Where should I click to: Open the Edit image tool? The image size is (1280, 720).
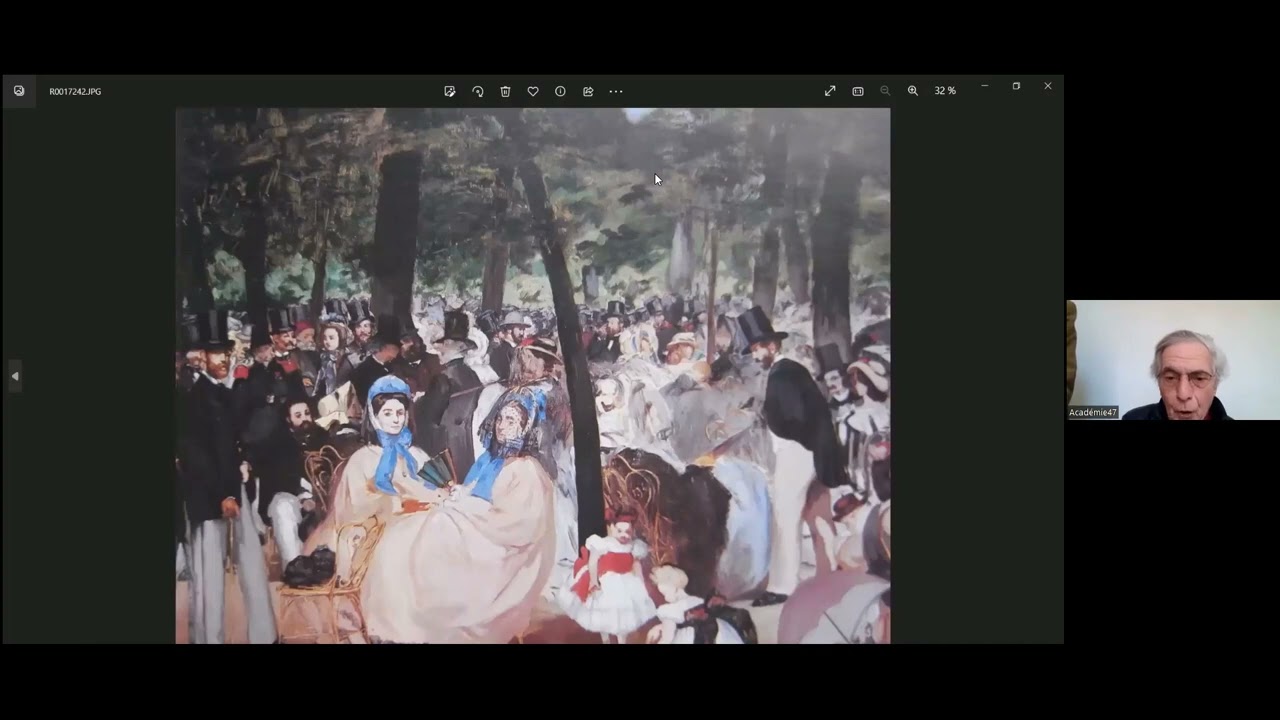(x=450, y=91)
